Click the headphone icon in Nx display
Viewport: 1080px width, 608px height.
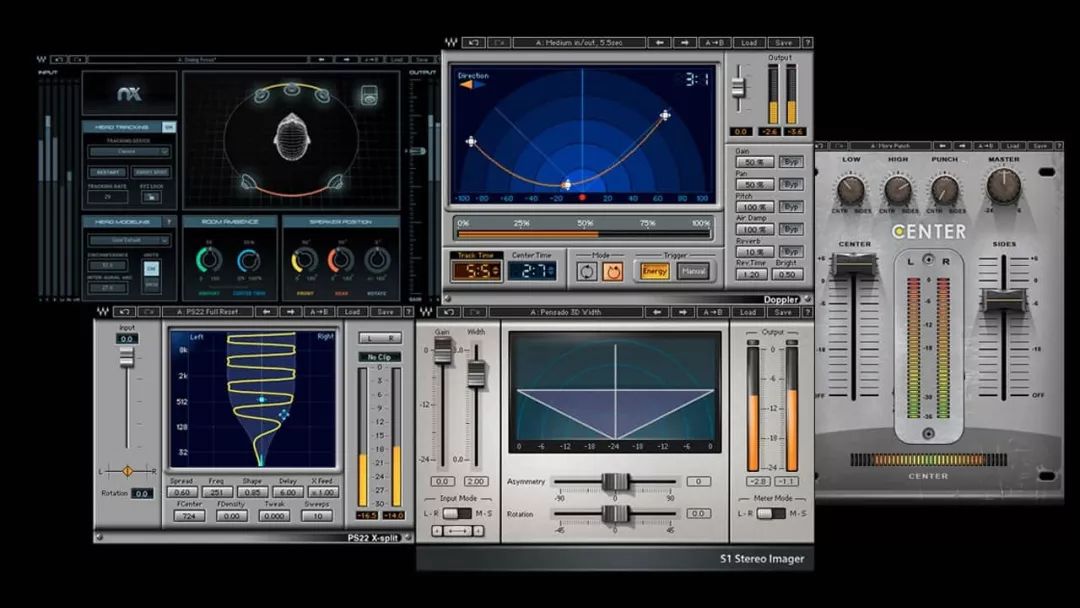tap(369, 96)
